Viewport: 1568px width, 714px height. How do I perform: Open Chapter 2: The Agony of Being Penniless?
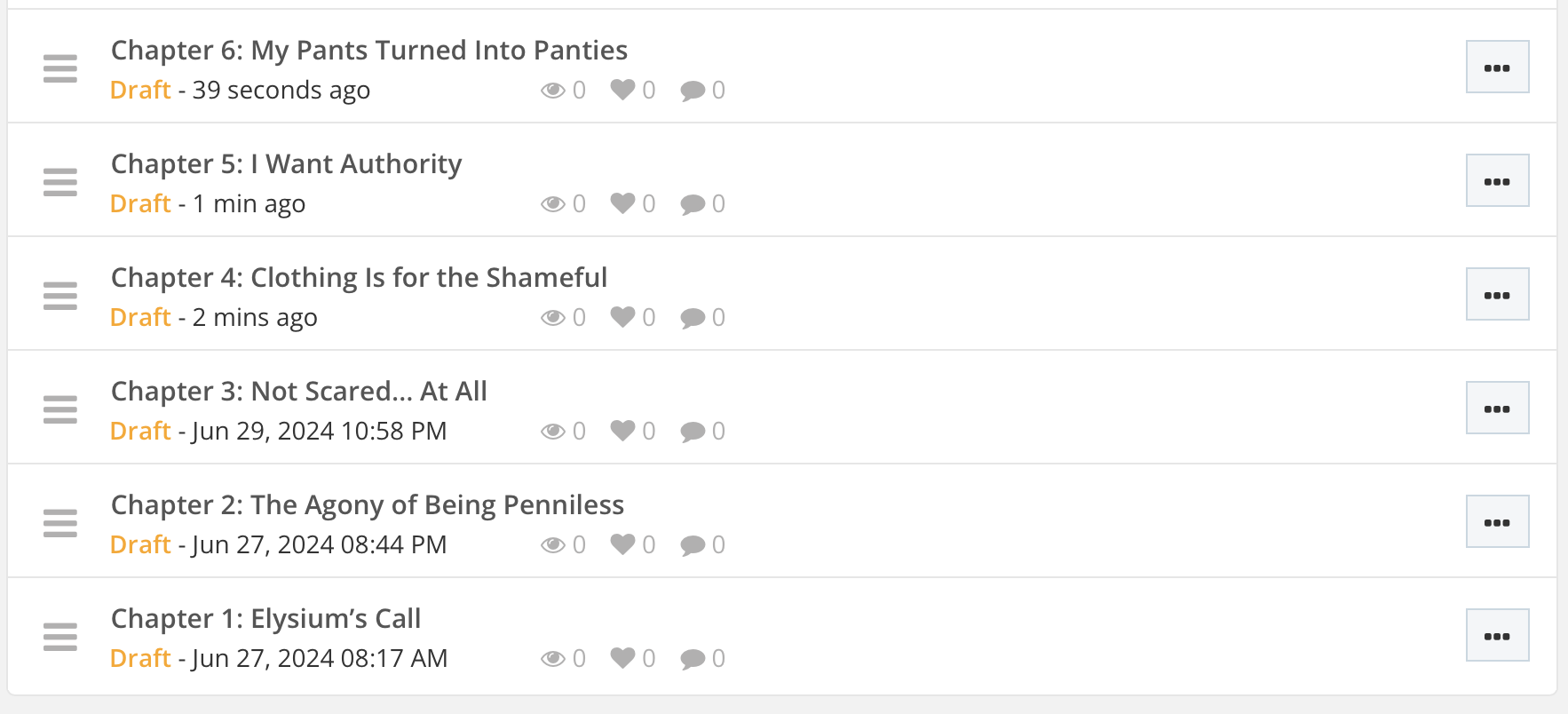367,505
